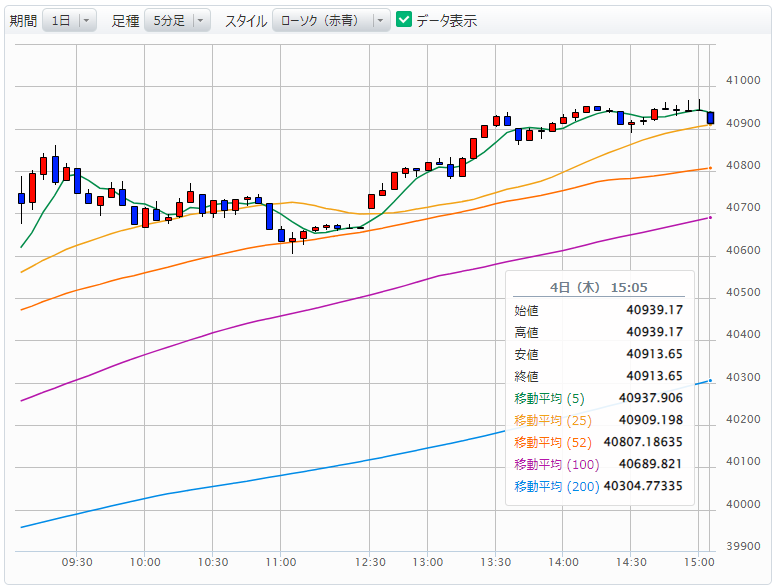Click the 終値 value 40913.65
The height and width of the screenshot is (586, 773).
click(654, 376)
